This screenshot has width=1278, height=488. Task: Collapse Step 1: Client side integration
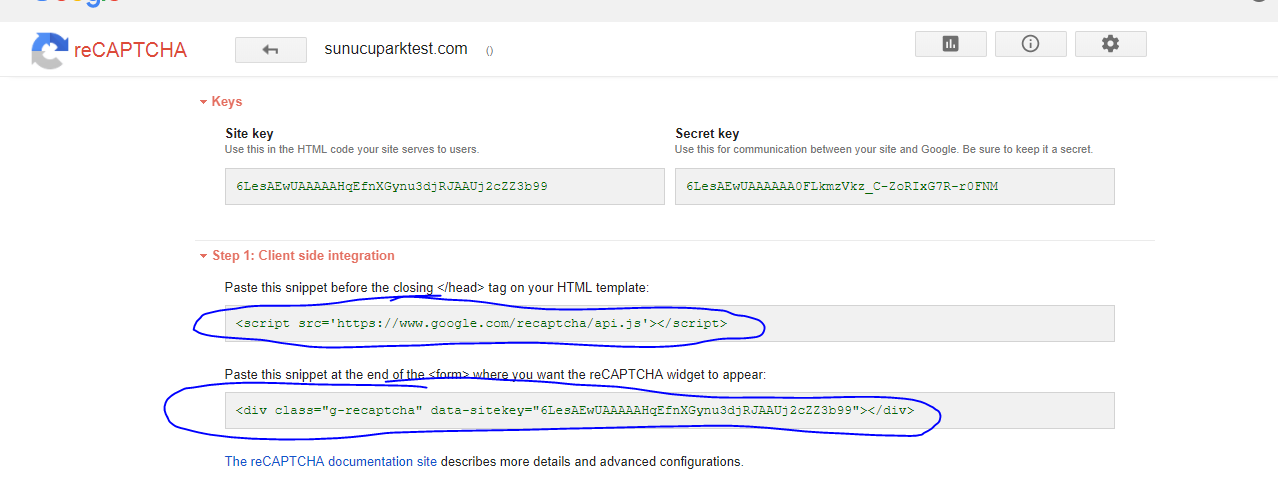coord(297,256)
